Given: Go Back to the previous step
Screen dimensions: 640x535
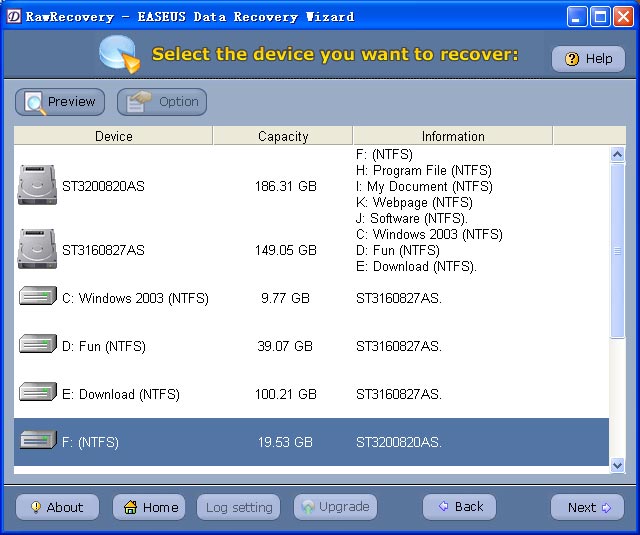Looking at the screenshot, I should pyautogui.click(x=459, y=507).
